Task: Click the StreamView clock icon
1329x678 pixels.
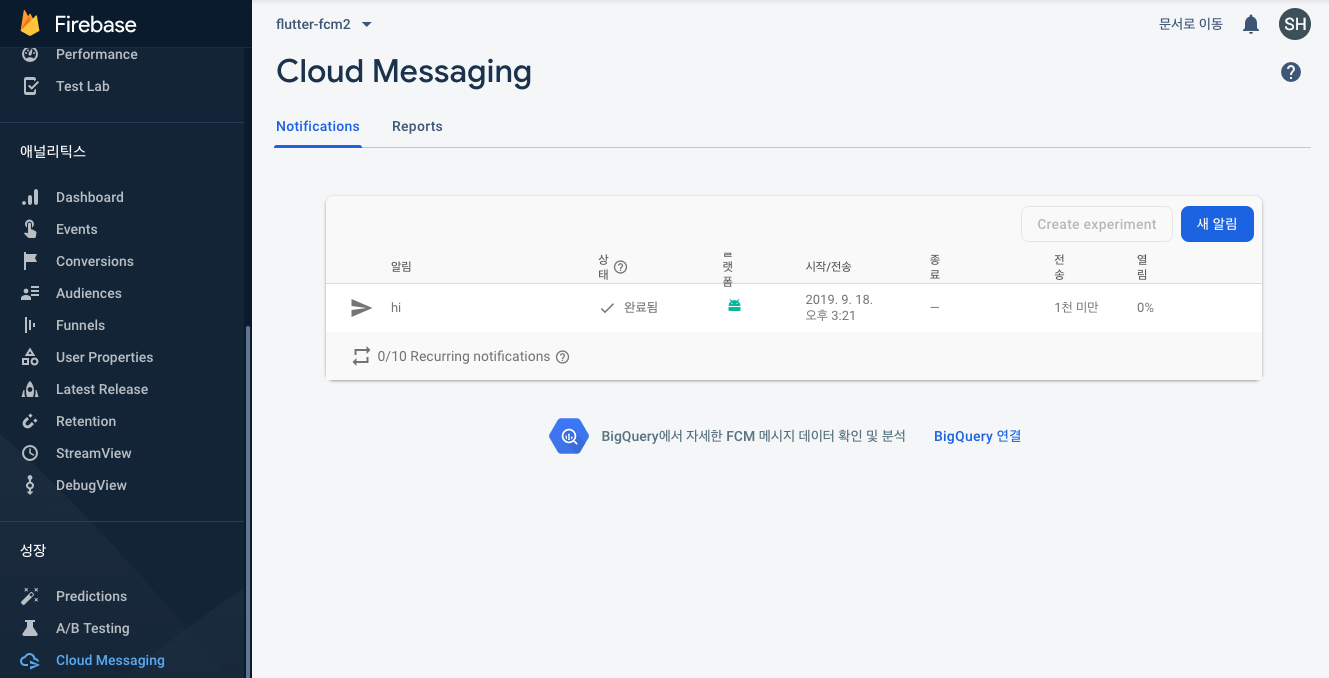Action: [30, 453]
